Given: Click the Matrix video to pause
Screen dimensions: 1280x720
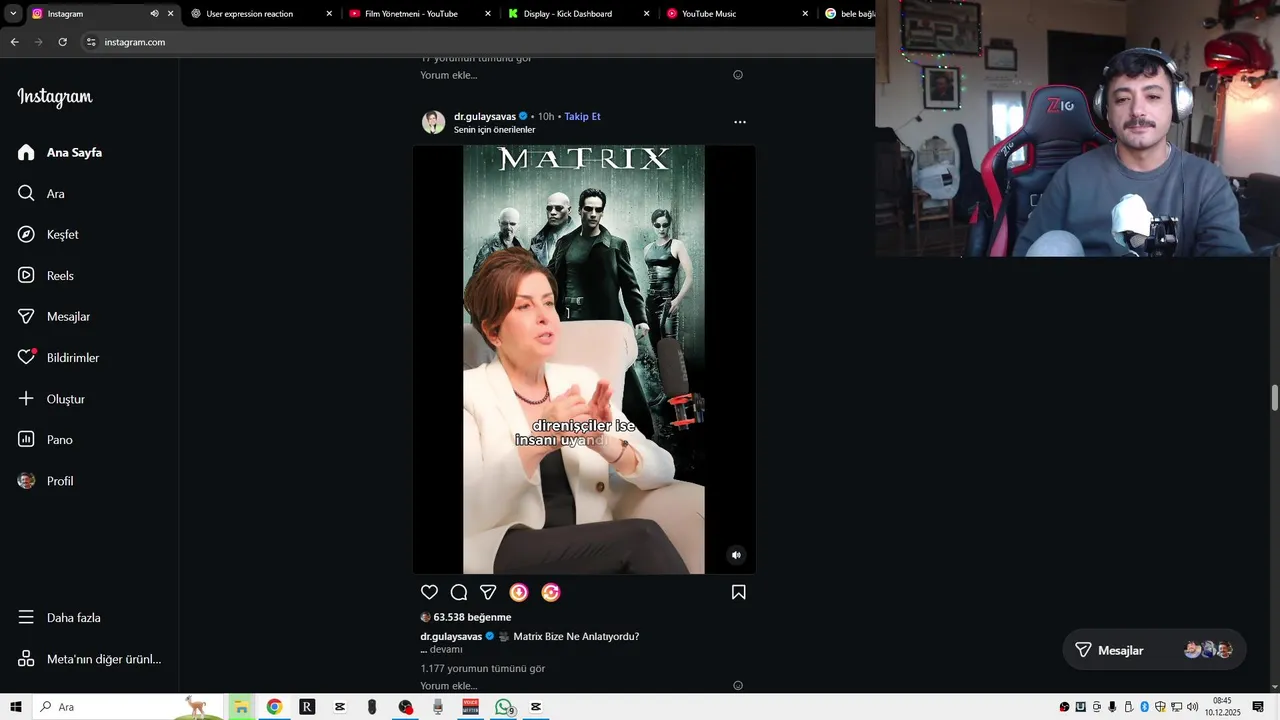Looking at the screenshot, I should coord(584,360).
